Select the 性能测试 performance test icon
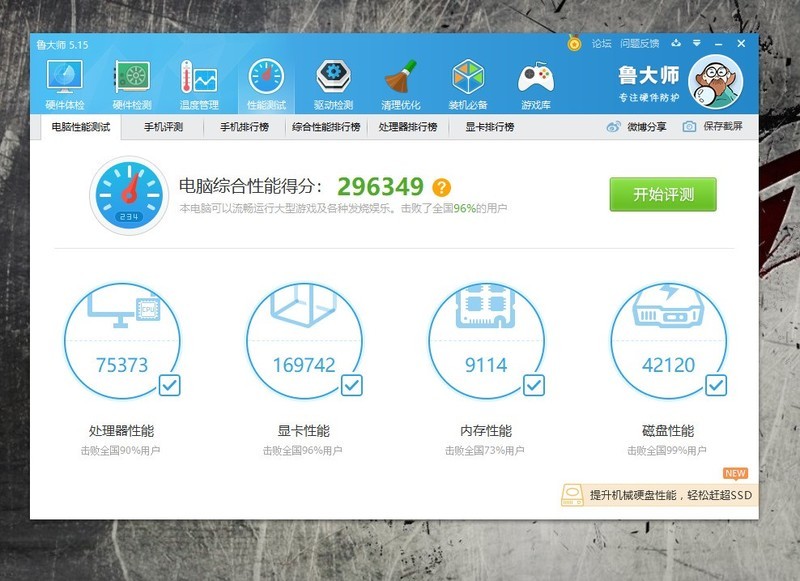The image size is (800, 581). tap(265, 80)
